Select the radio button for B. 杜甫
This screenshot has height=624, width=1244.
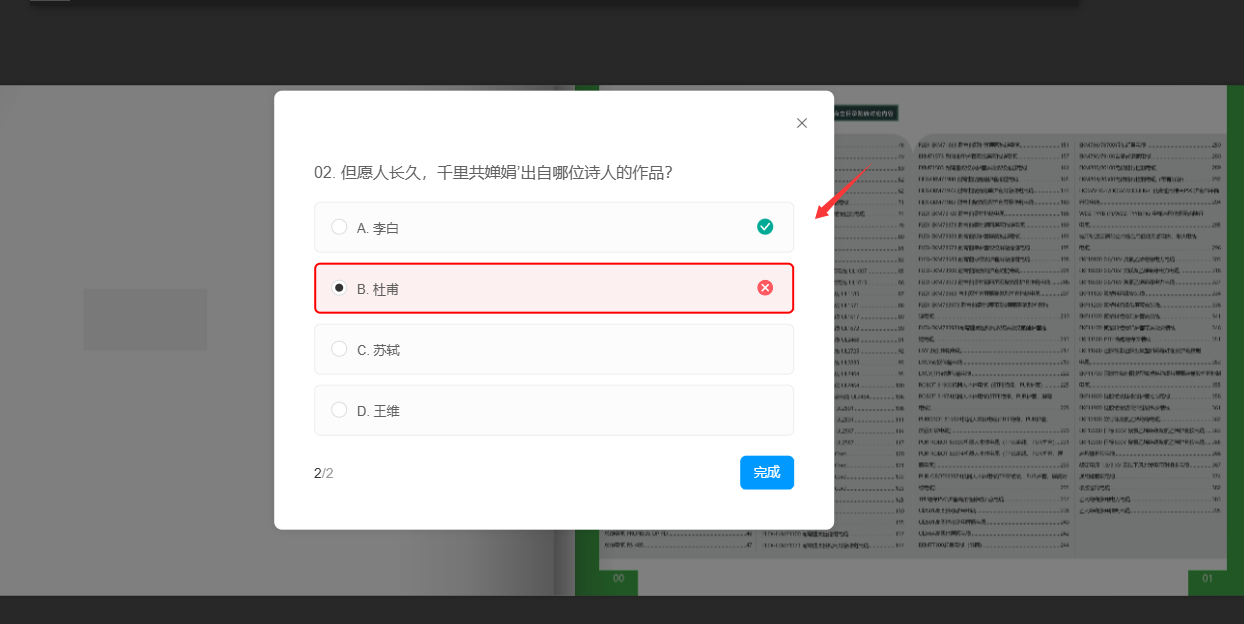pos(339,288)
